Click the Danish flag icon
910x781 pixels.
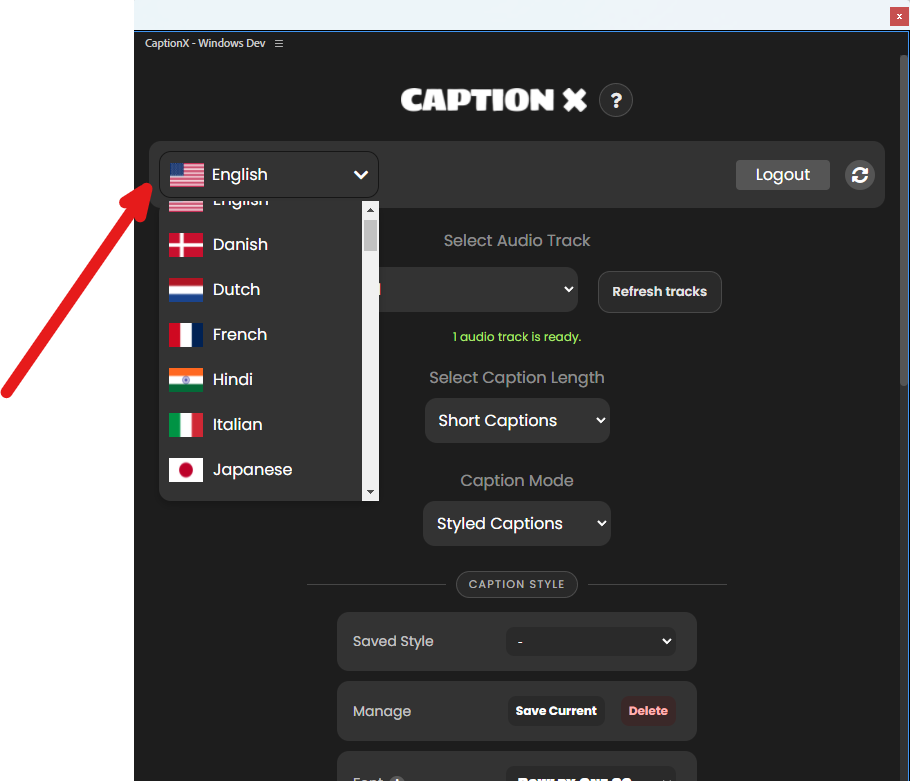coord(186,244)
